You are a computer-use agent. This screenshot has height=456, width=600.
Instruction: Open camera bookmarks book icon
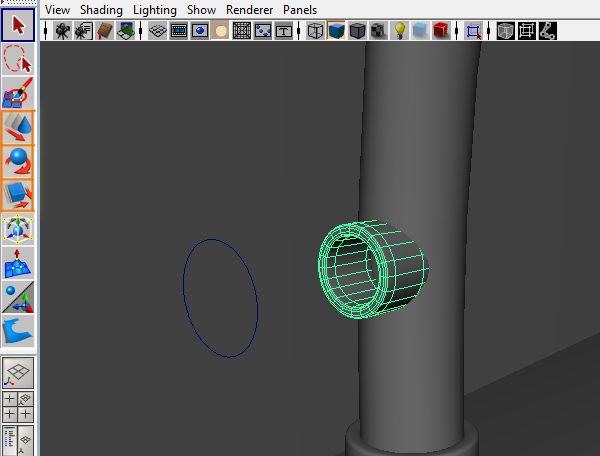click(x=105, y=31)
